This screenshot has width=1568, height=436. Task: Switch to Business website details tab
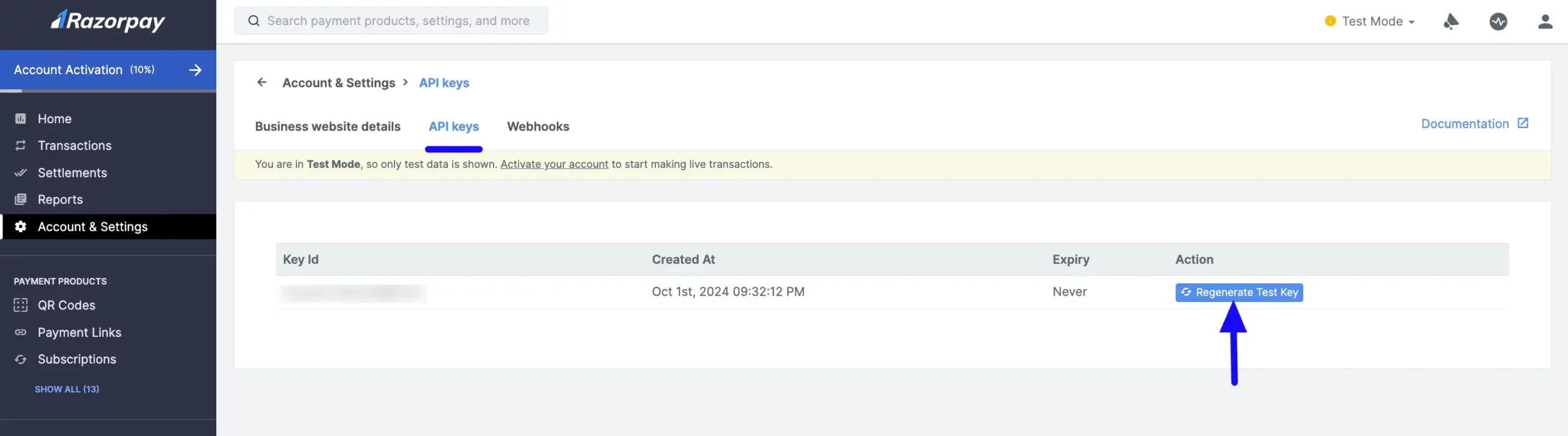[x=328, y=126]
